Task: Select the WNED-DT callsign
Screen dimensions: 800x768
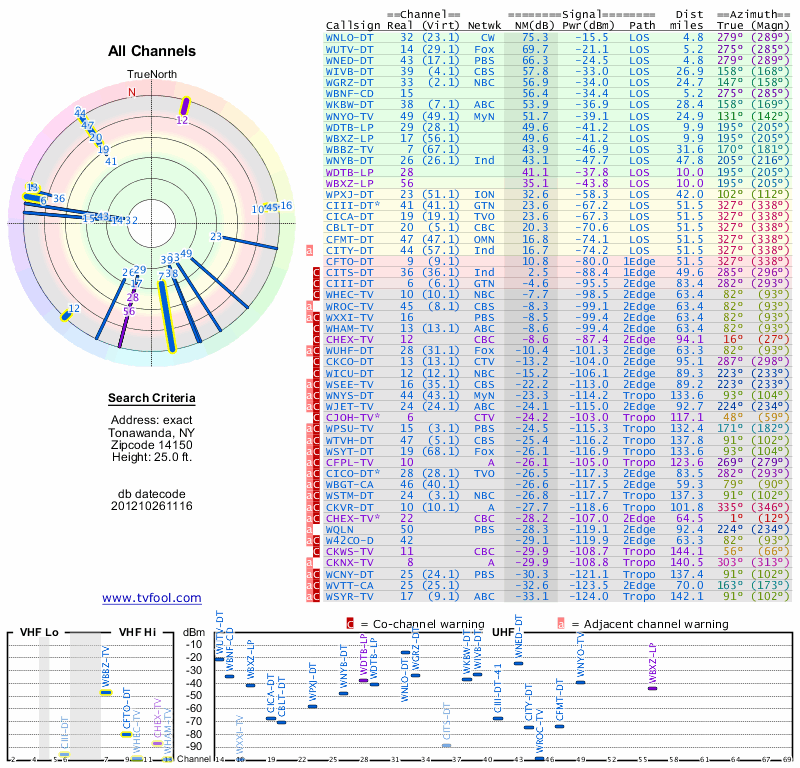Action: click(x=349, y=60)
